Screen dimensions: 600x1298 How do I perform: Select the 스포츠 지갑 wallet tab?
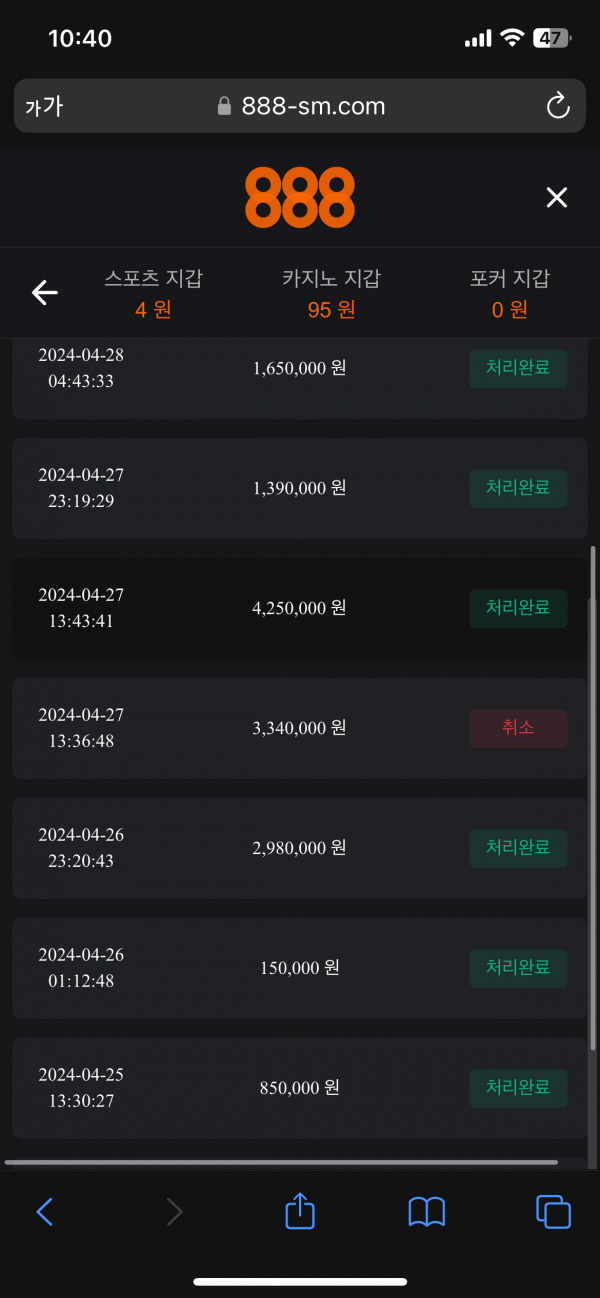153,293
